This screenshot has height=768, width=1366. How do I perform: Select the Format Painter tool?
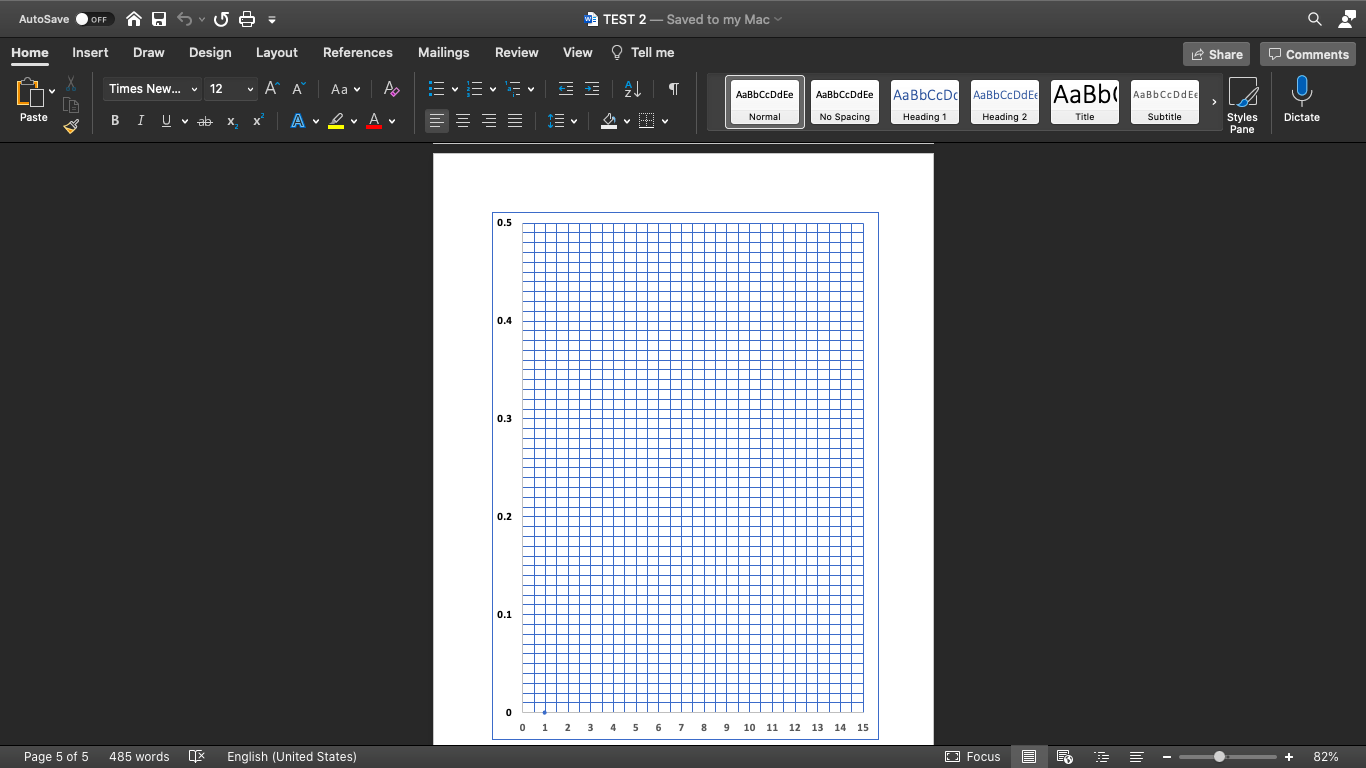(71, 125)
